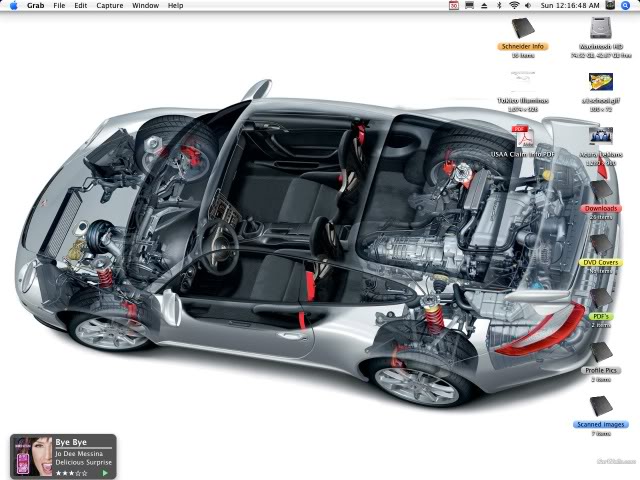
Task: Open the File menu
Action: (x=59, y=5)
